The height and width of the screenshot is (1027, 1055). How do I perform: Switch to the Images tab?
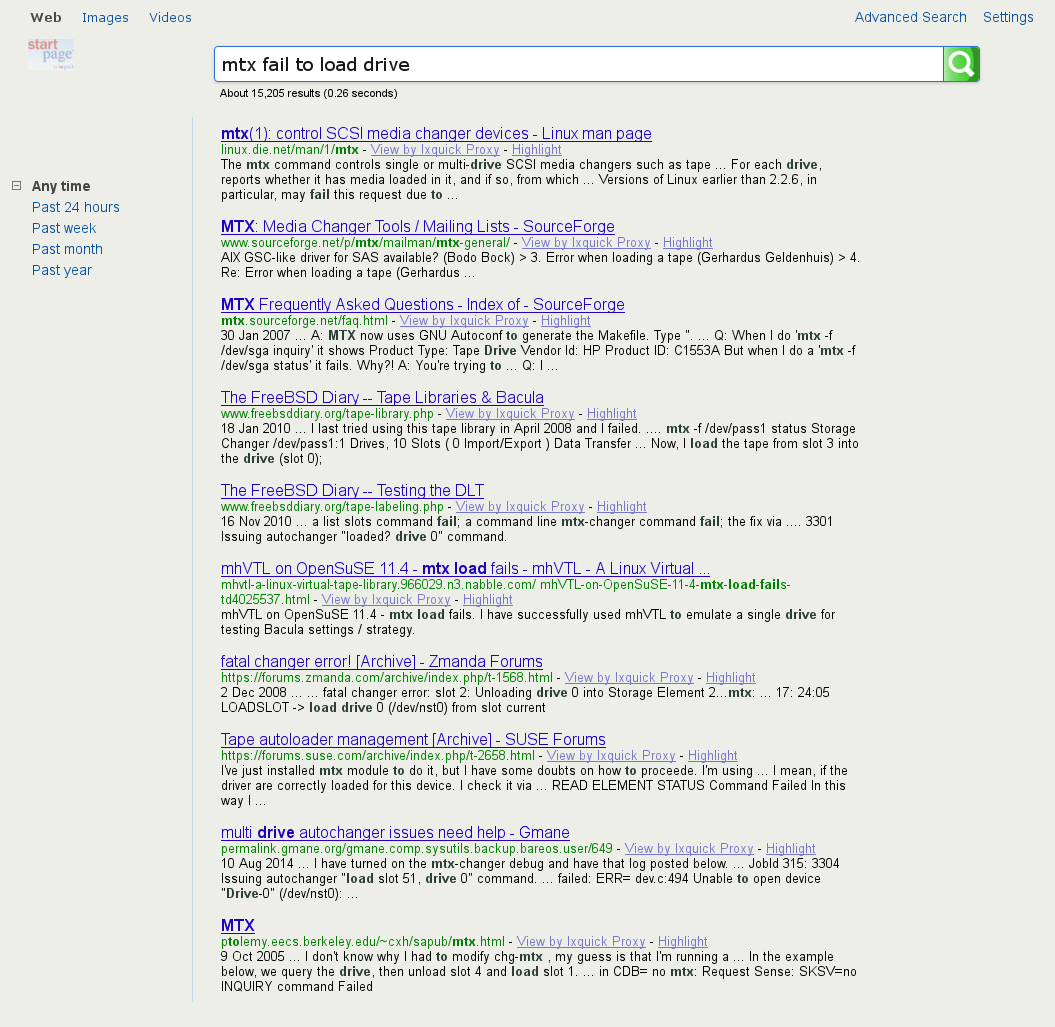click(105, 17)
